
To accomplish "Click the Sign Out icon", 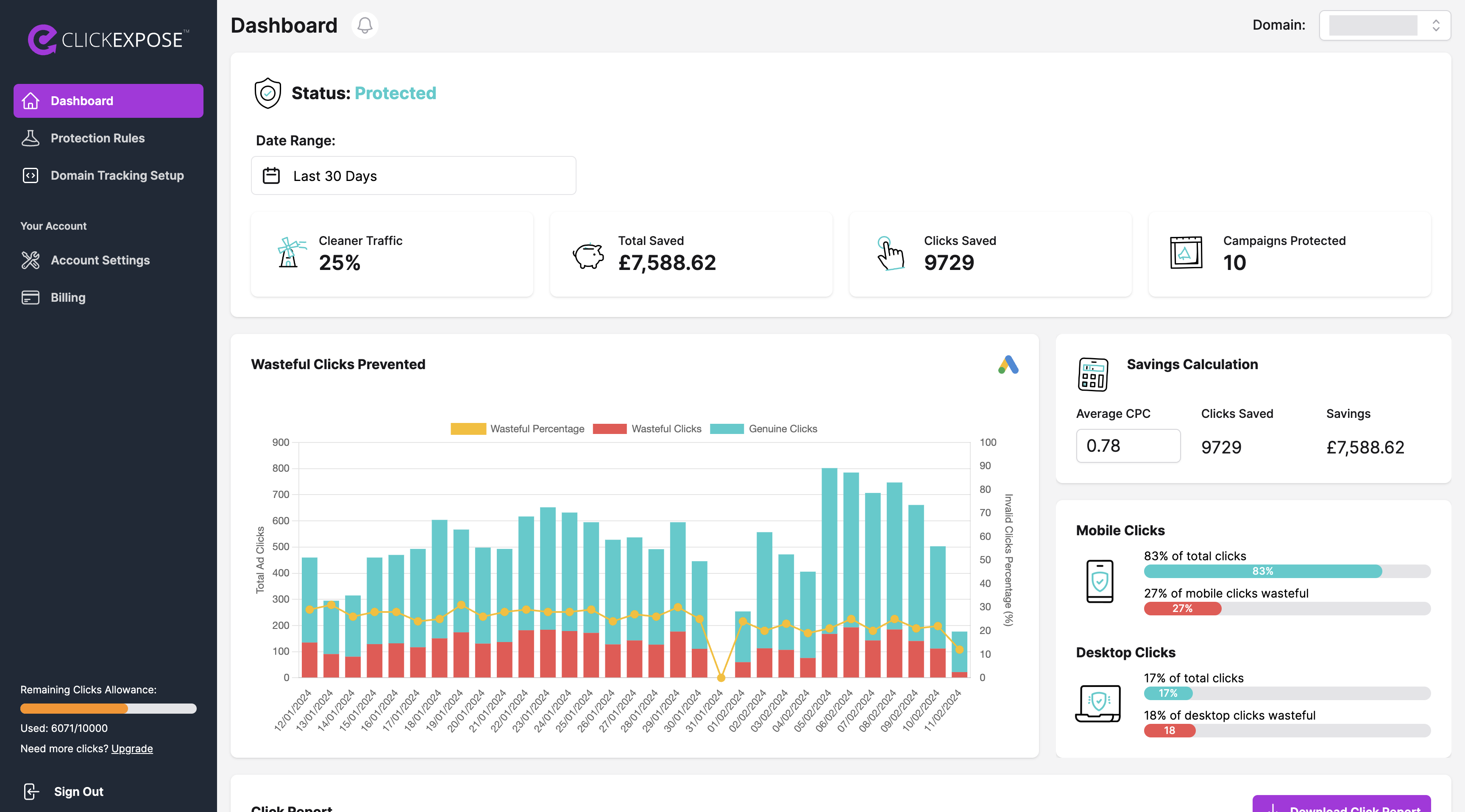I will pos(31,791).
